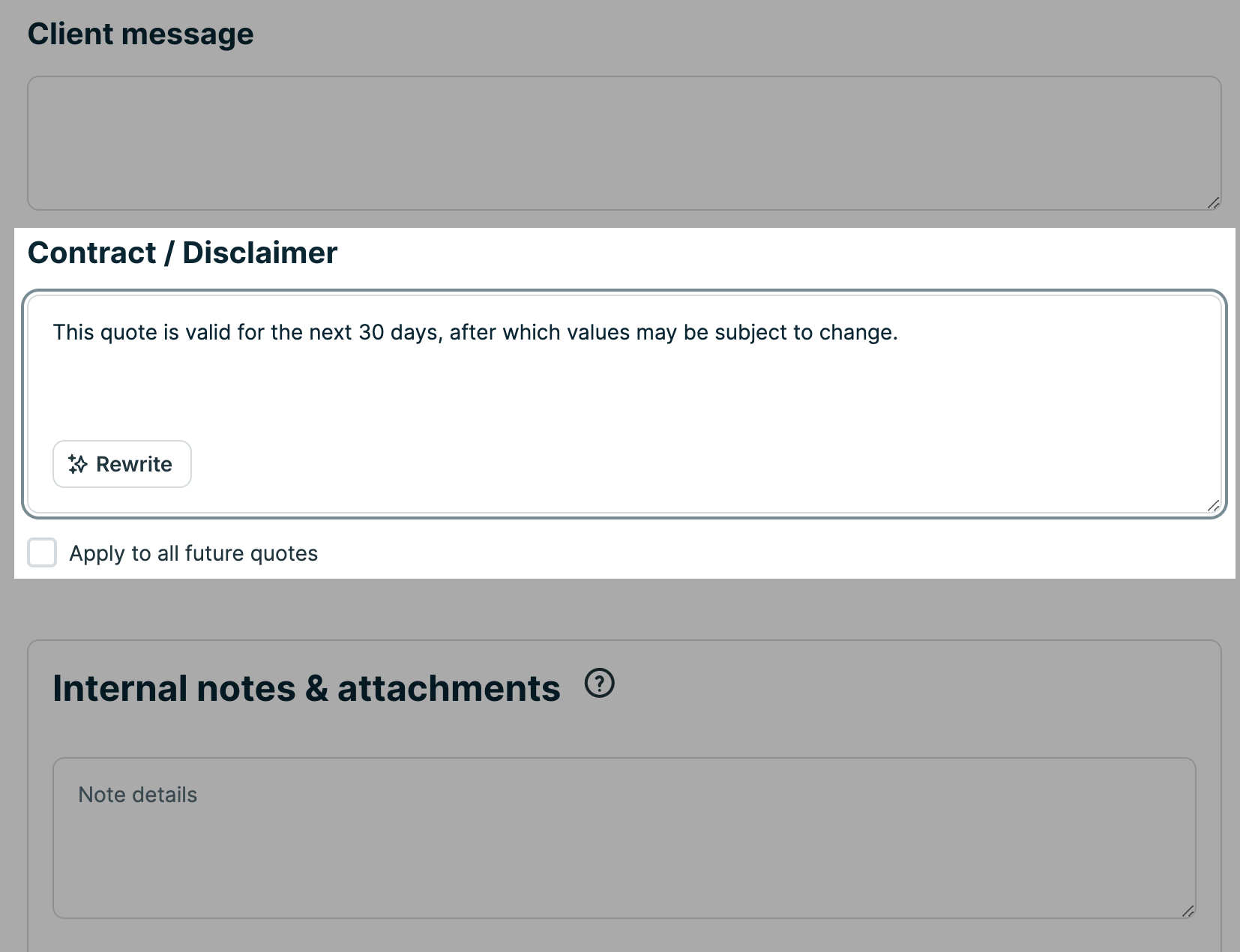Check the box next to Apply to all future quotes
The width and height of the screenshot is (1240, 952).
41,552
